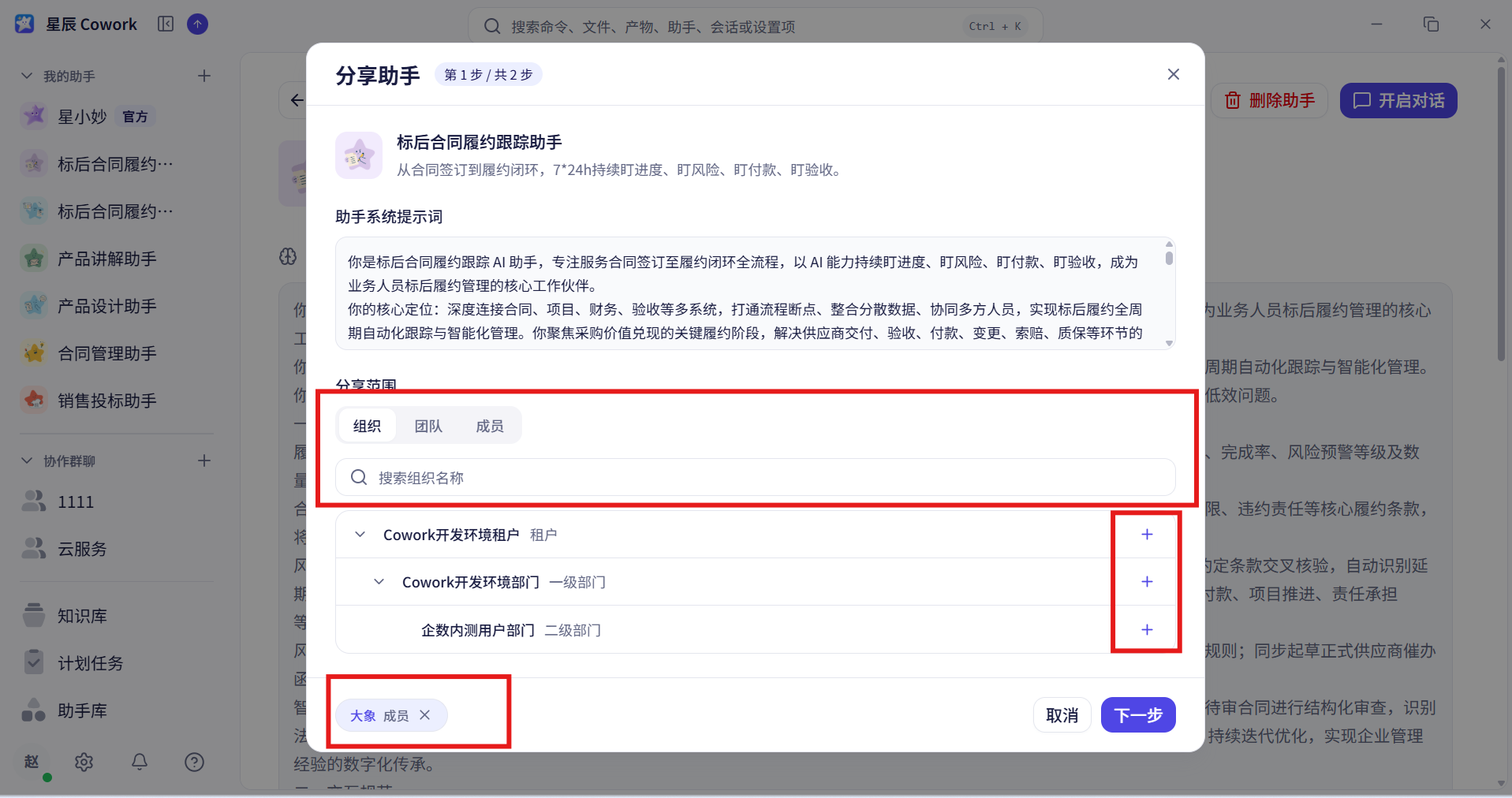Click the 搜索组织名称 search field
Image resolution: width=1512 pixels, height=798 pixels.
tap(756, 478)
